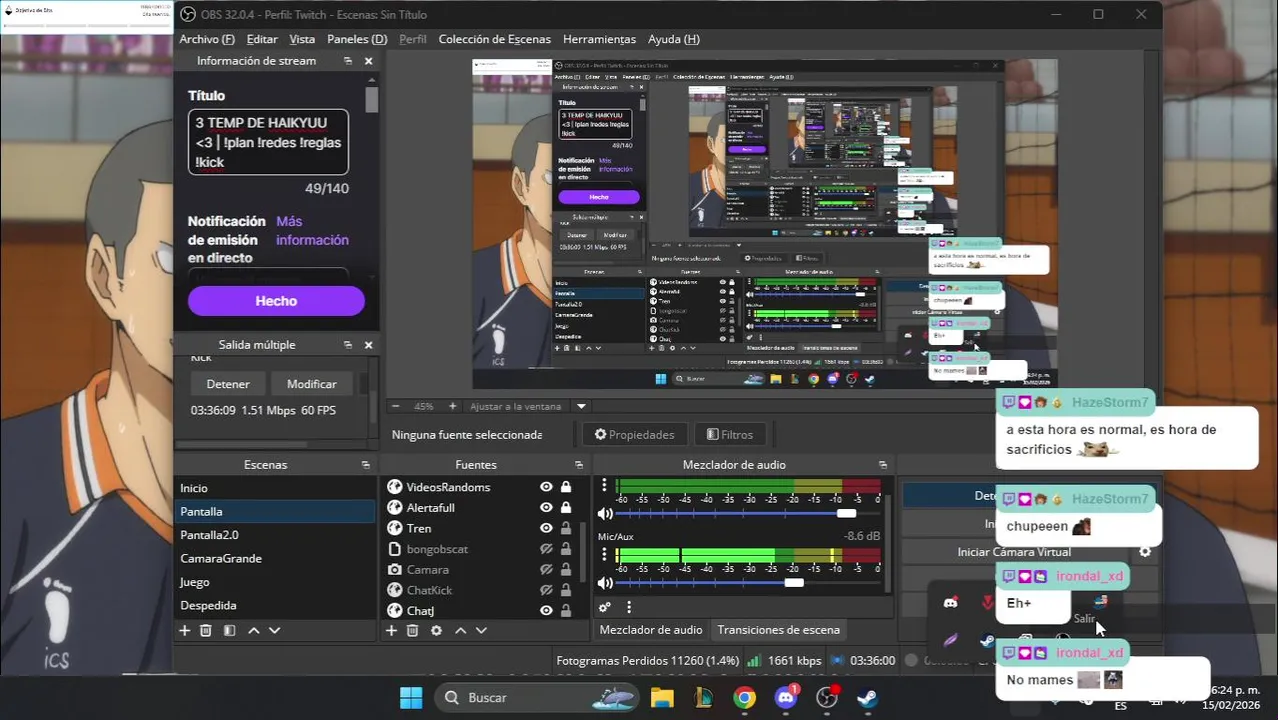Open source properties gear in Fuentes toolbar
1278x720 pixels.
[436, 631]
